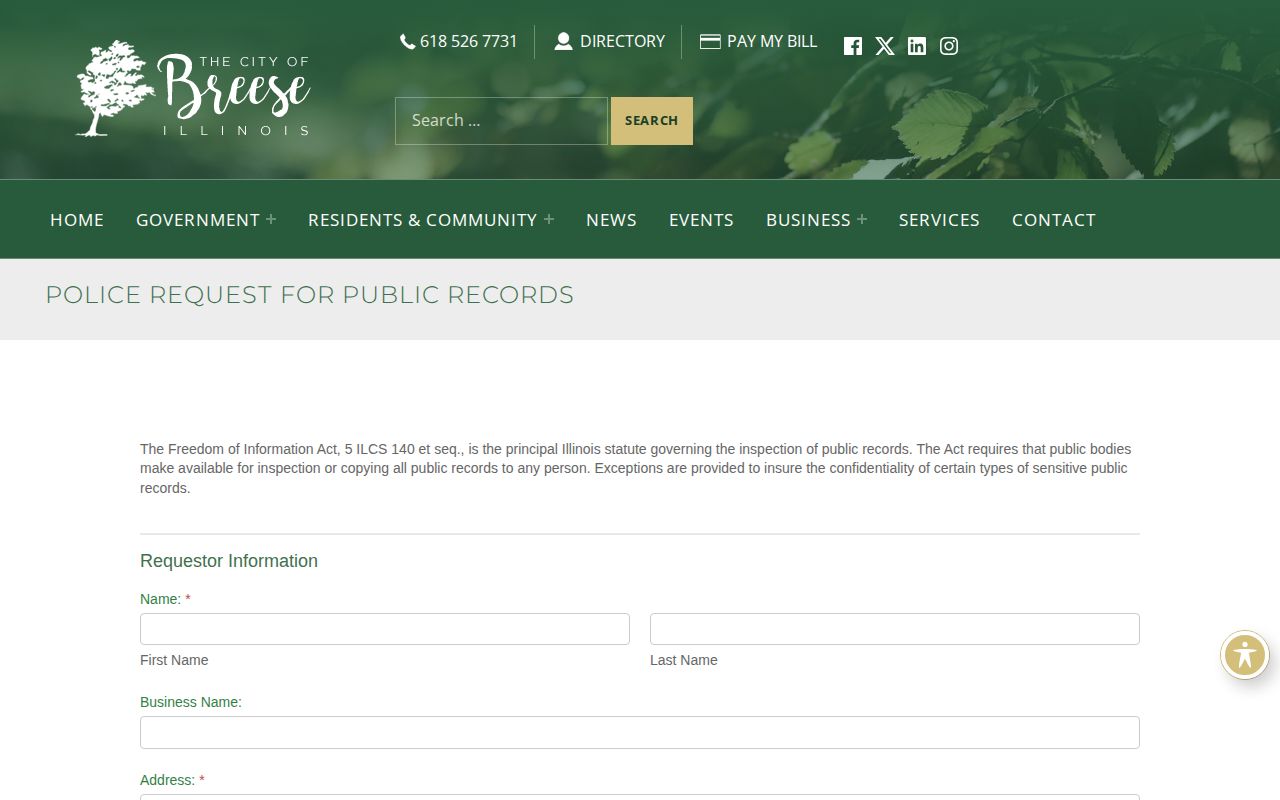The width and height of the screenshot is (1280, 800).
Task: Click the First Name input field
Action: tap(385, 629)
